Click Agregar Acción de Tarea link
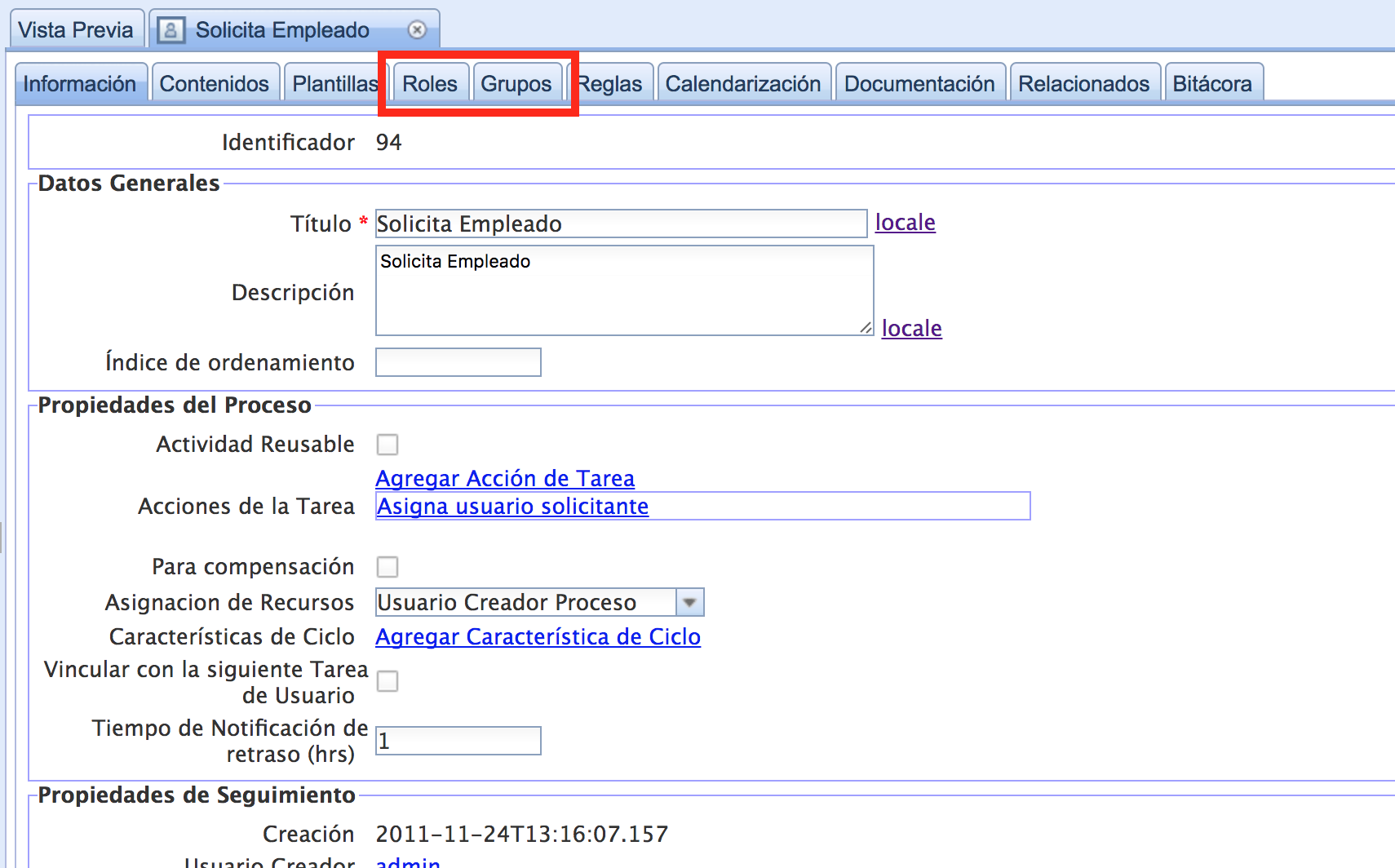1395x868 pixels. tap(505, 478)
